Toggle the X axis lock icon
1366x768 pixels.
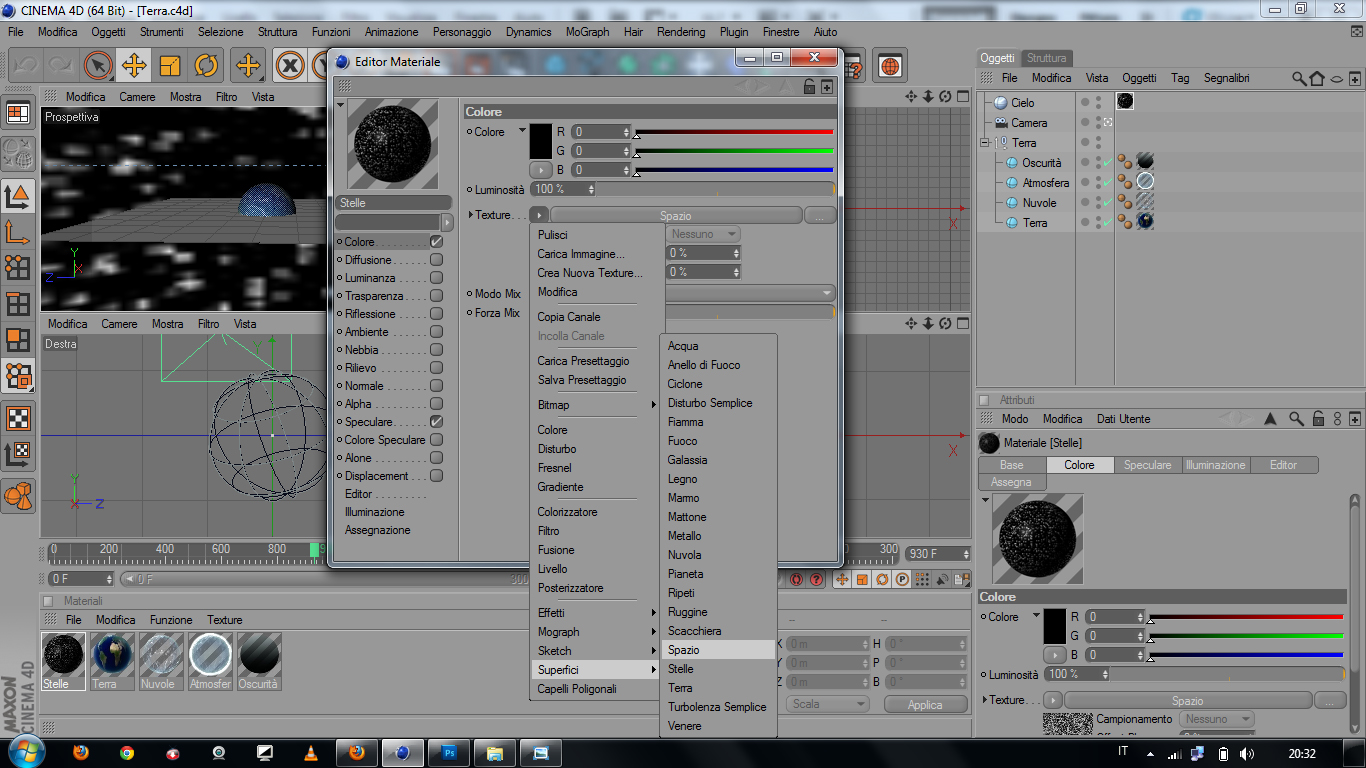point(290,66)
